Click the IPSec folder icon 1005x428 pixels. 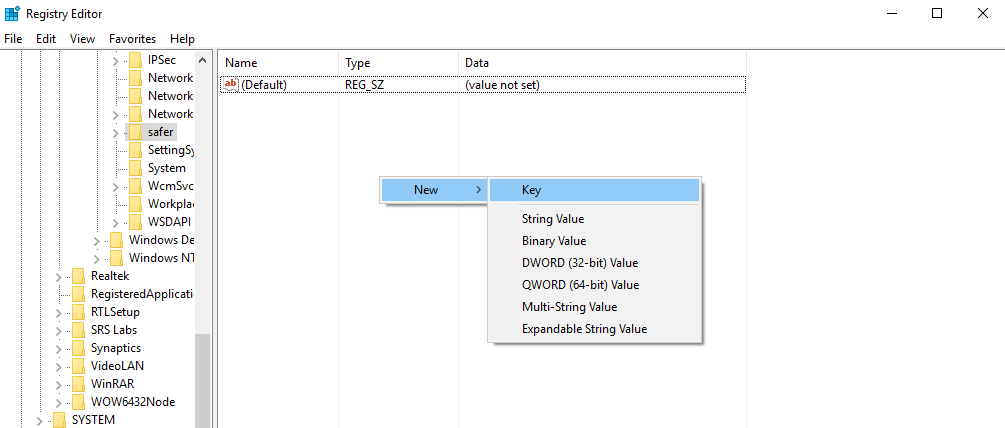(135, 60)
